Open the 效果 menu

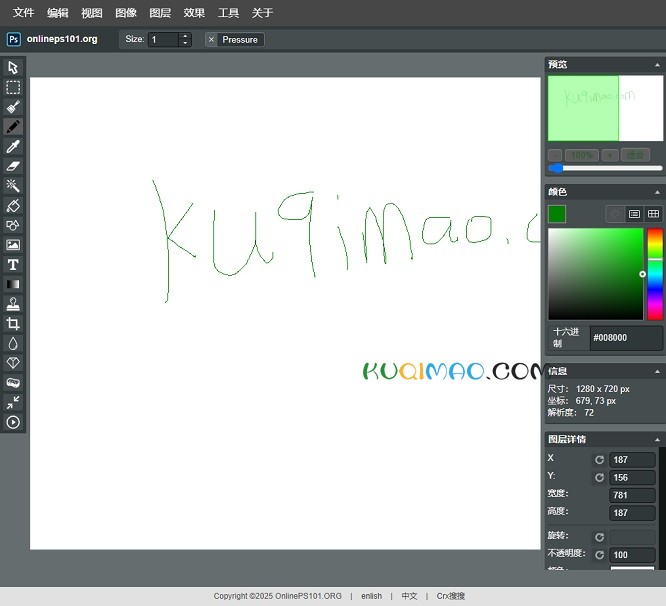(194, 13)
